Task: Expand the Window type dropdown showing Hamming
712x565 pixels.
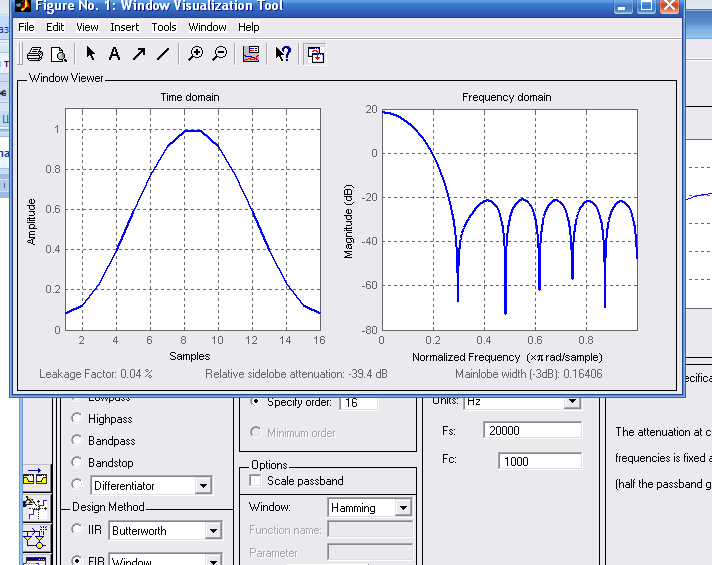Action: (x=403, y=508)
